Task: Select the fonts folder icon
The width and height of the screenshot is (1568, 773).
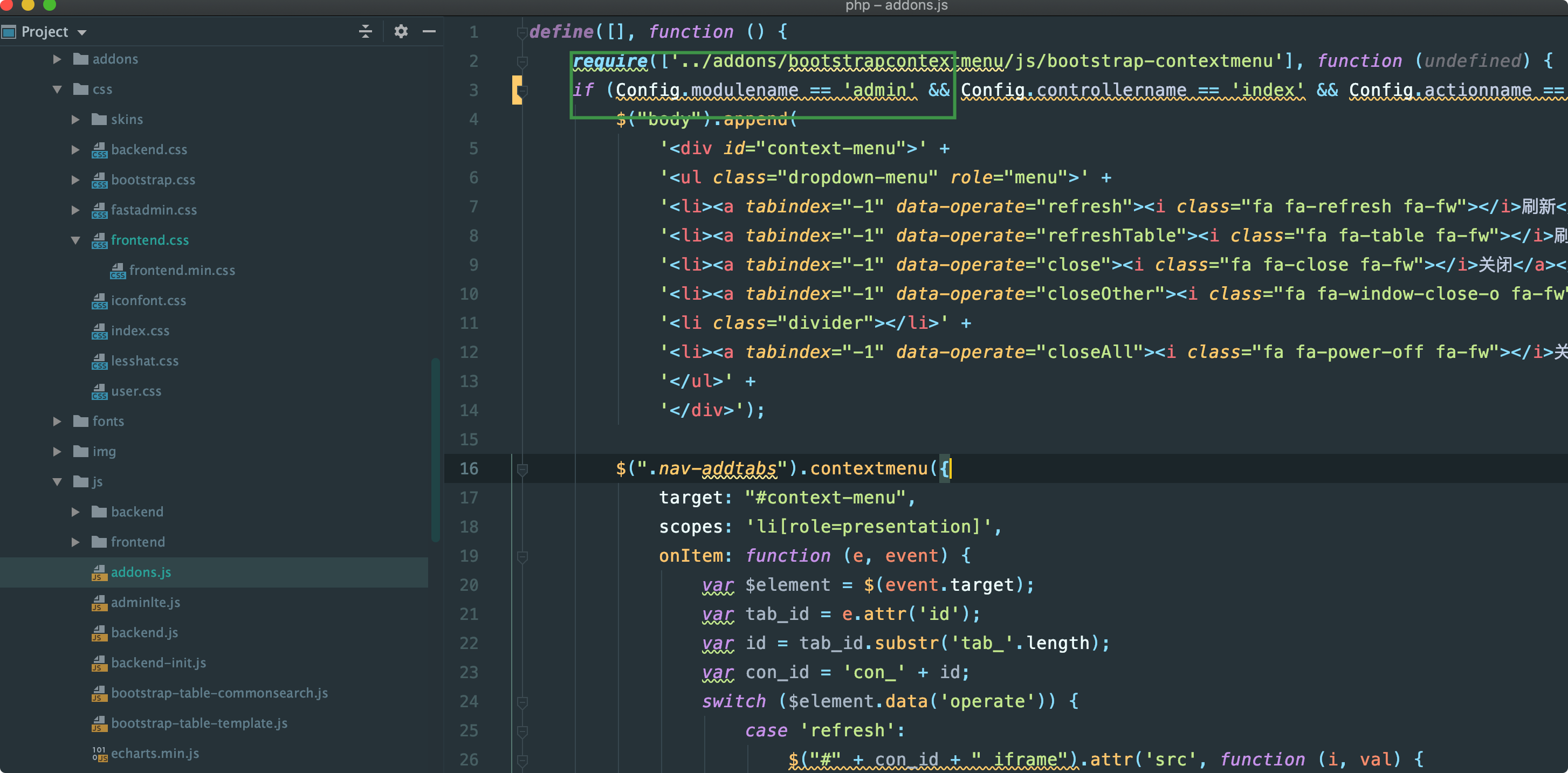Action: click(x=80, y=421)
